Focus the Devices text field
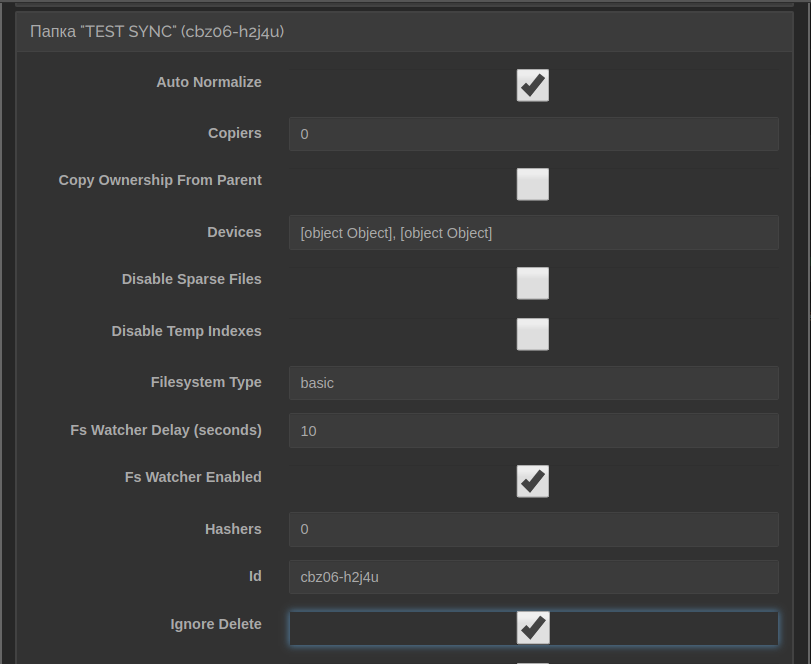 [533, 233]
